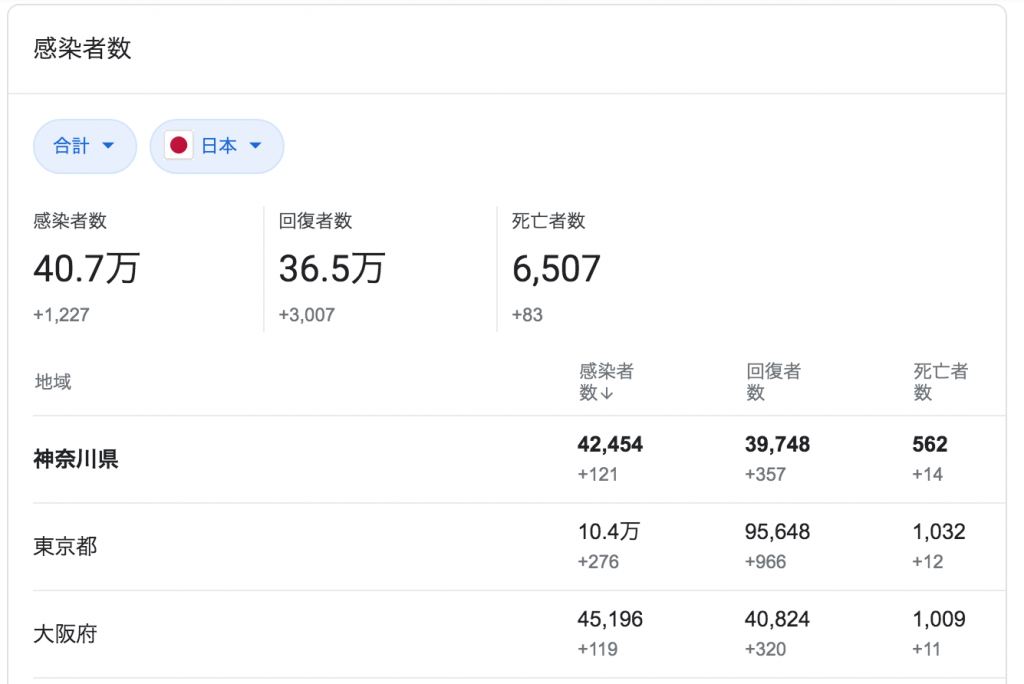This screenshot has width=1024, height=684.
Task: Sort by 感染者数 column header
Action: click(x=606, y=382)
